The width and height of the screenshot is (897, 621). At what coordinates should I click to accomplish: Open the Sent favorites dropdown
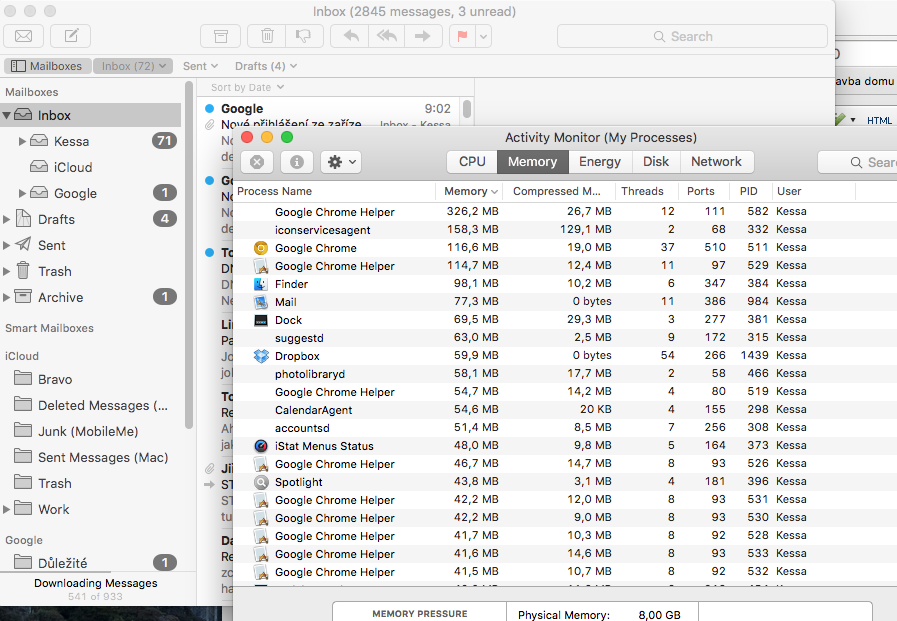tap(200, 66)
